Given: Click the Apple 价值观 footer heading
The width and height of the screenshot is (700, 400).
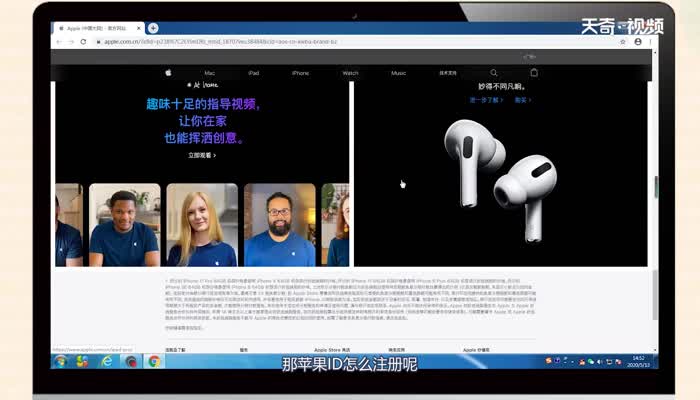Looking at the screenshot, I should click(x=476, y=350).
